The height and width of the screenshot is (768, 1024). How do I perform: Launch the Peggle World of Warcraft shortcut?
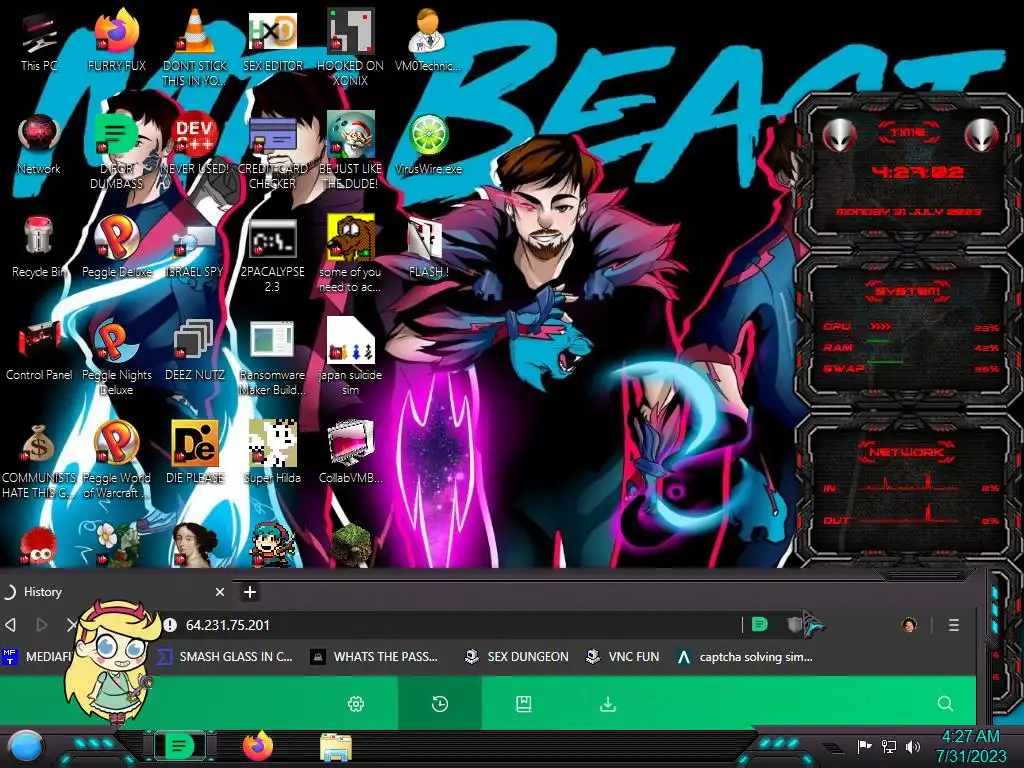(116, 460)
